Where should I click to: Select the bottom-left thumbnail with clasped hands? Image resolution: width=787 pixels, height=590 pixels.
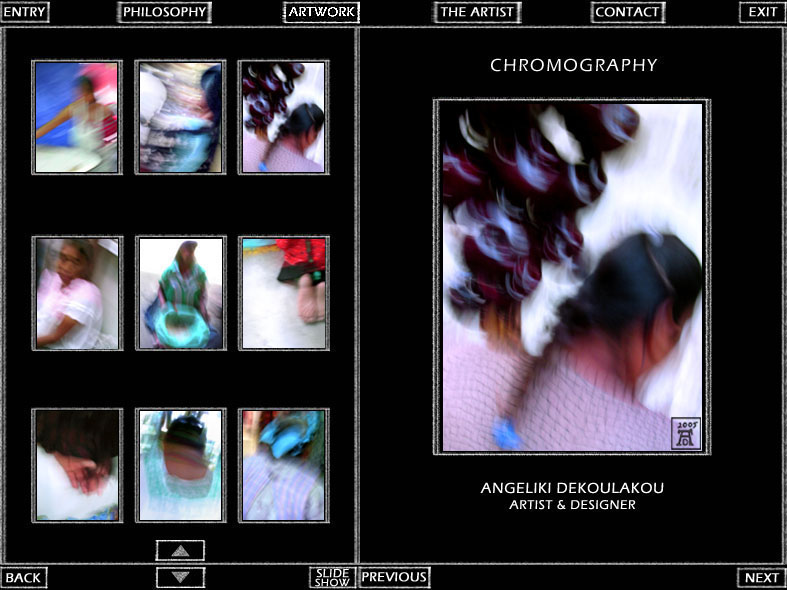coord(77,464)
